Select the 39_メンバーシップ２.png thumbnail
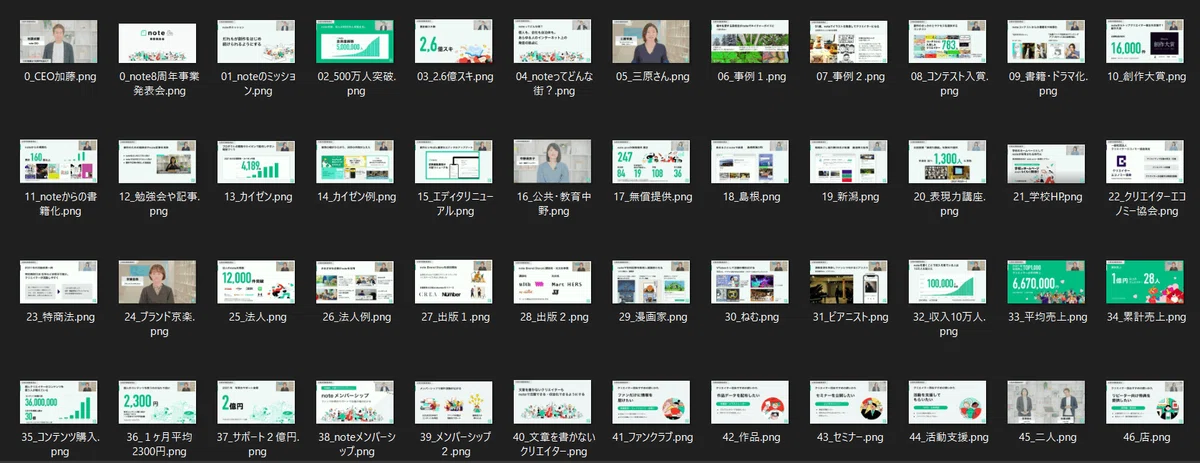Viewport: 1200px width, 463px height. point(454,403)
